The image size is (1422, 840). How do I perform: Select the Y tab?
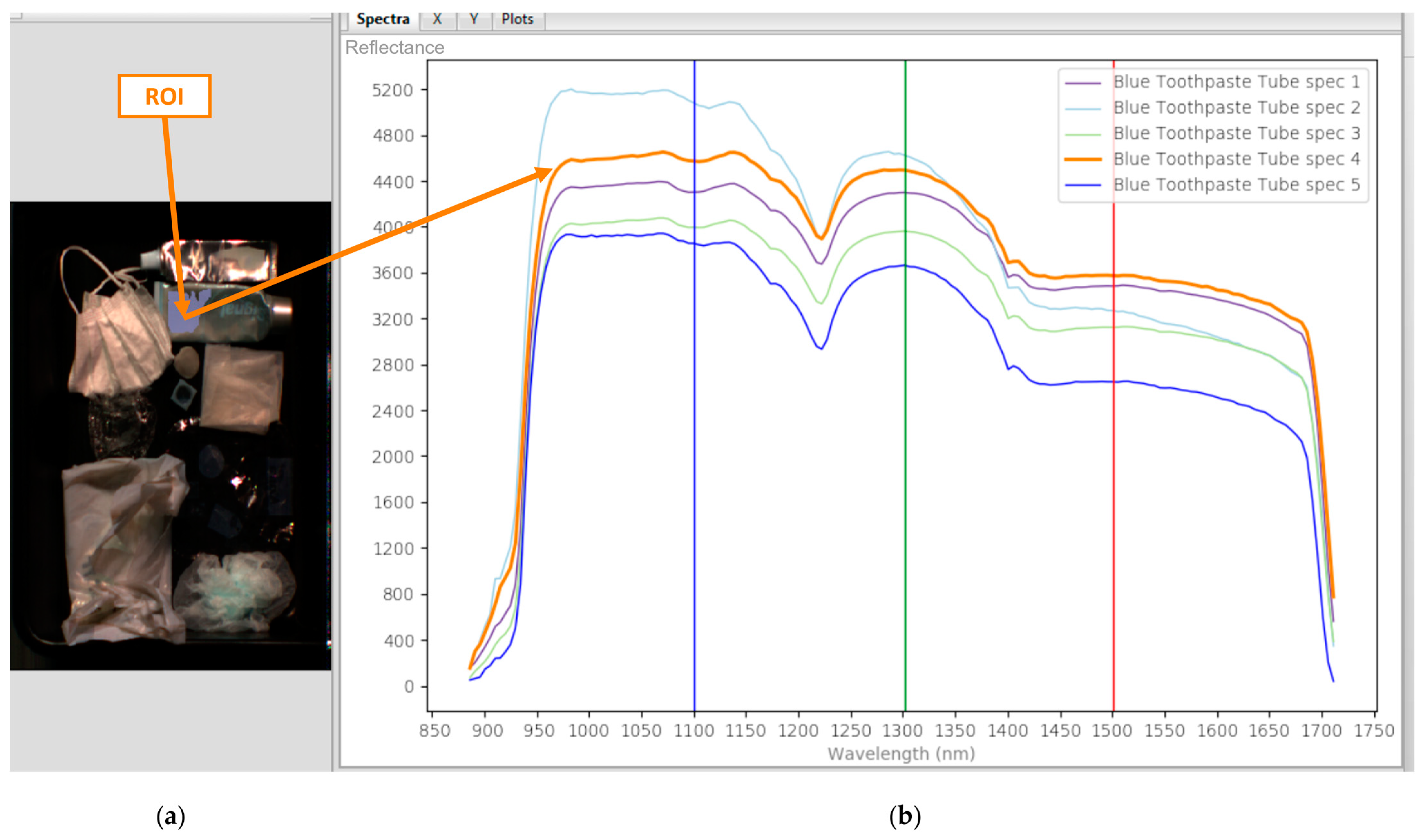[473, 19]
